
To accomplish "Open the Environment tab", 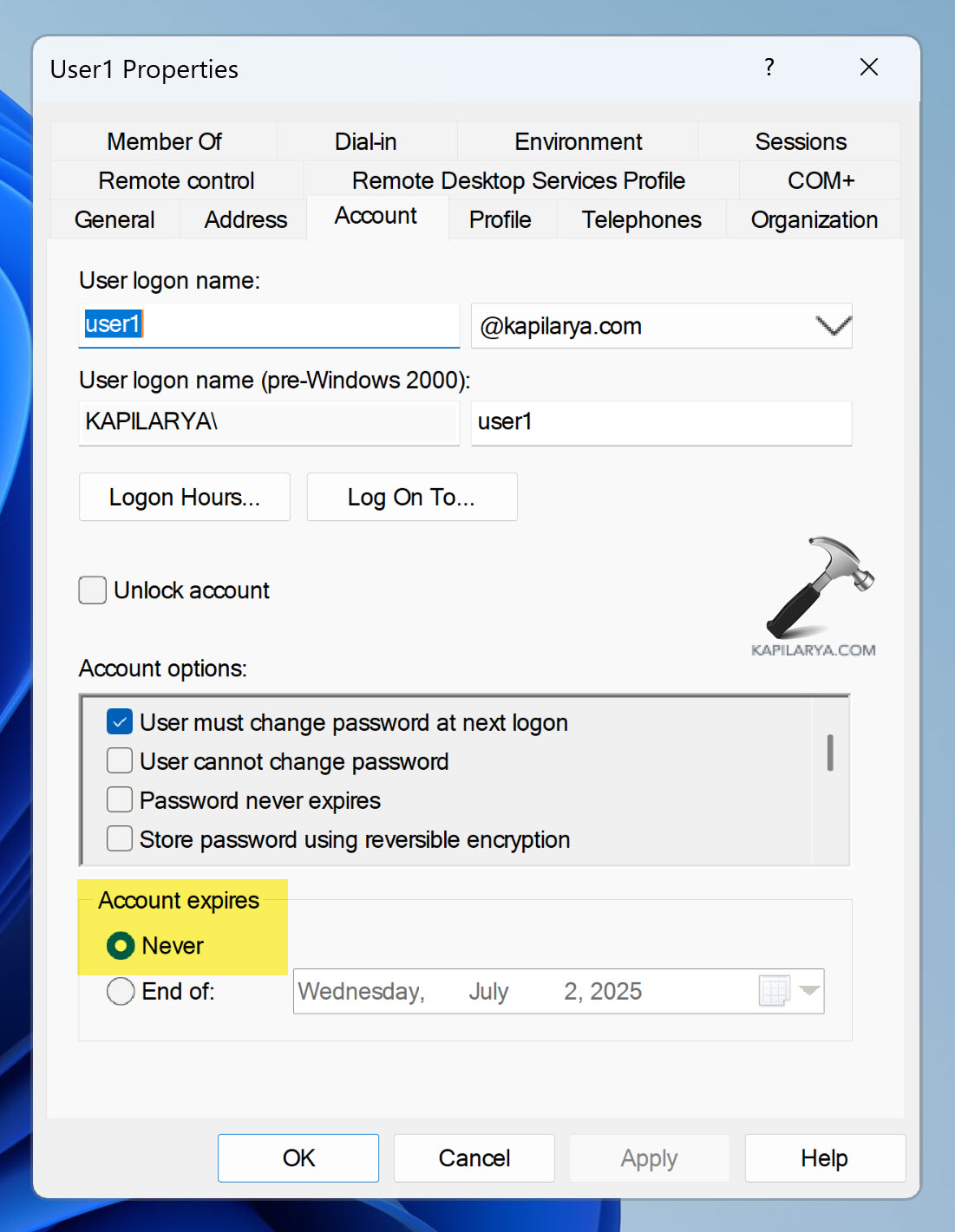I will (x=578, y=141).
